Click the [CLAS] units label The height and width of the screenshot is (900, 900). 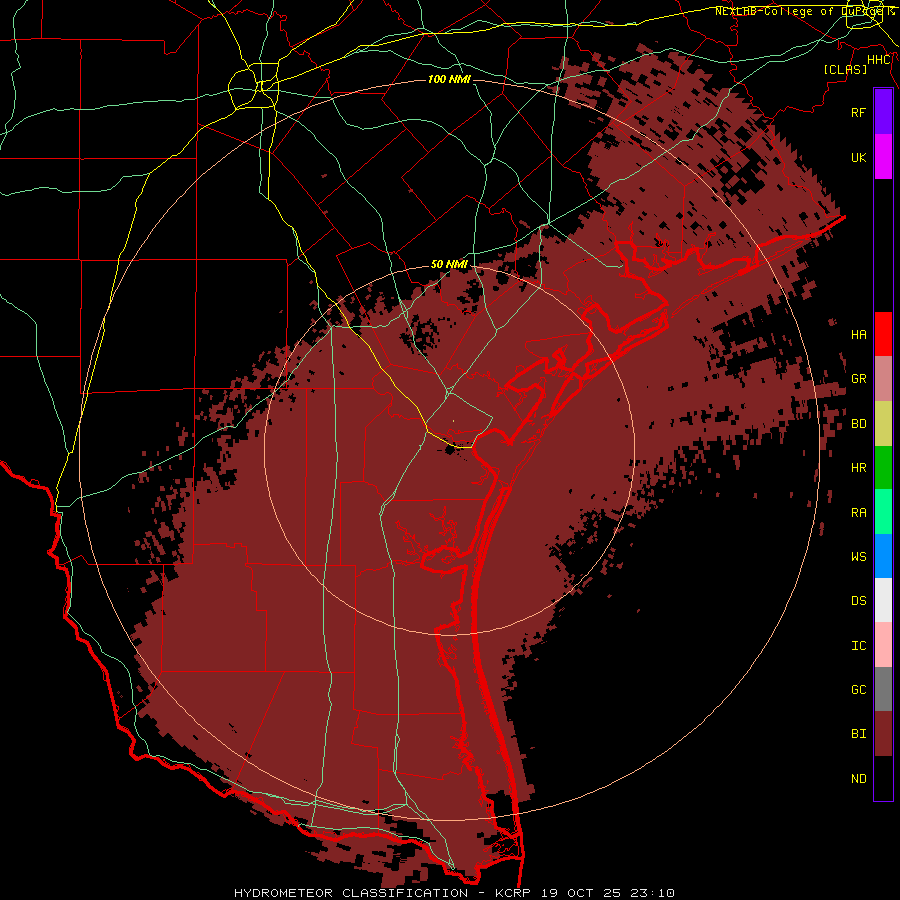pos(845,69)
